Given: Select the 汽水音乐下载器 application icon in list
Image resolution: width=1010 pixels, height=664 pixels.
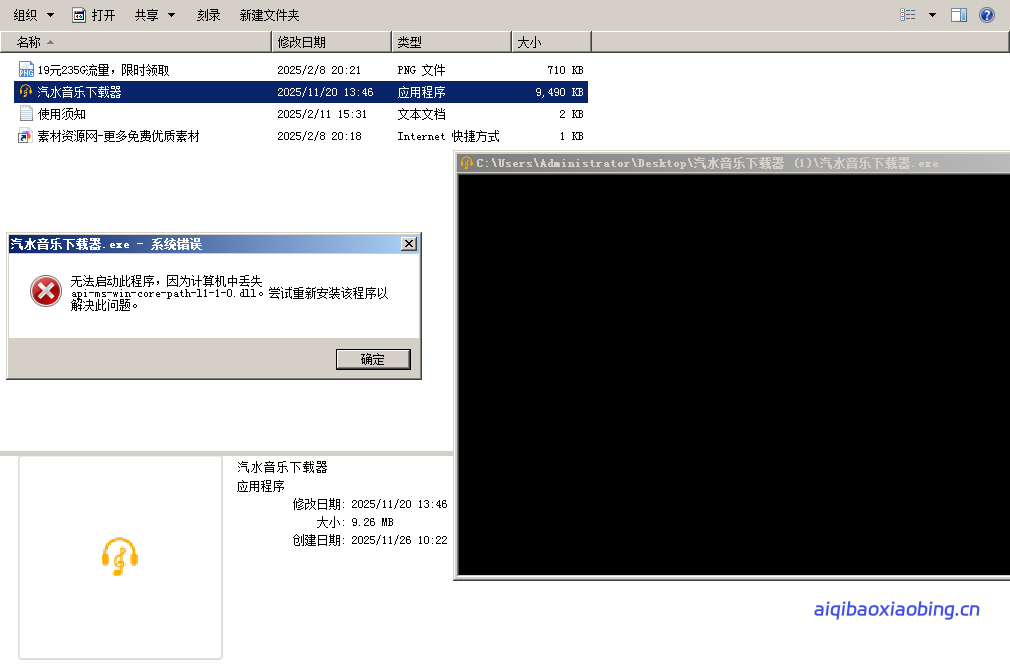Looking at the screenshot, I should pos(26,92).
